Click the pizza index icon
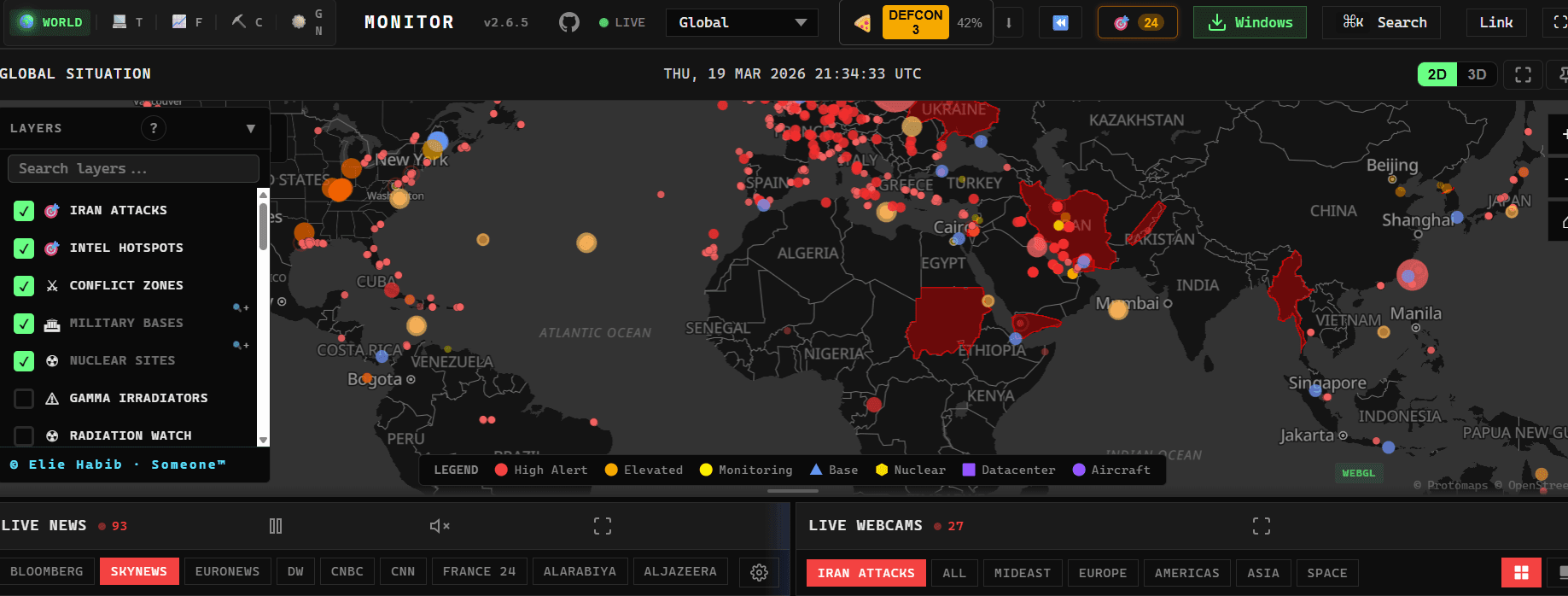 tap(863, 23)
